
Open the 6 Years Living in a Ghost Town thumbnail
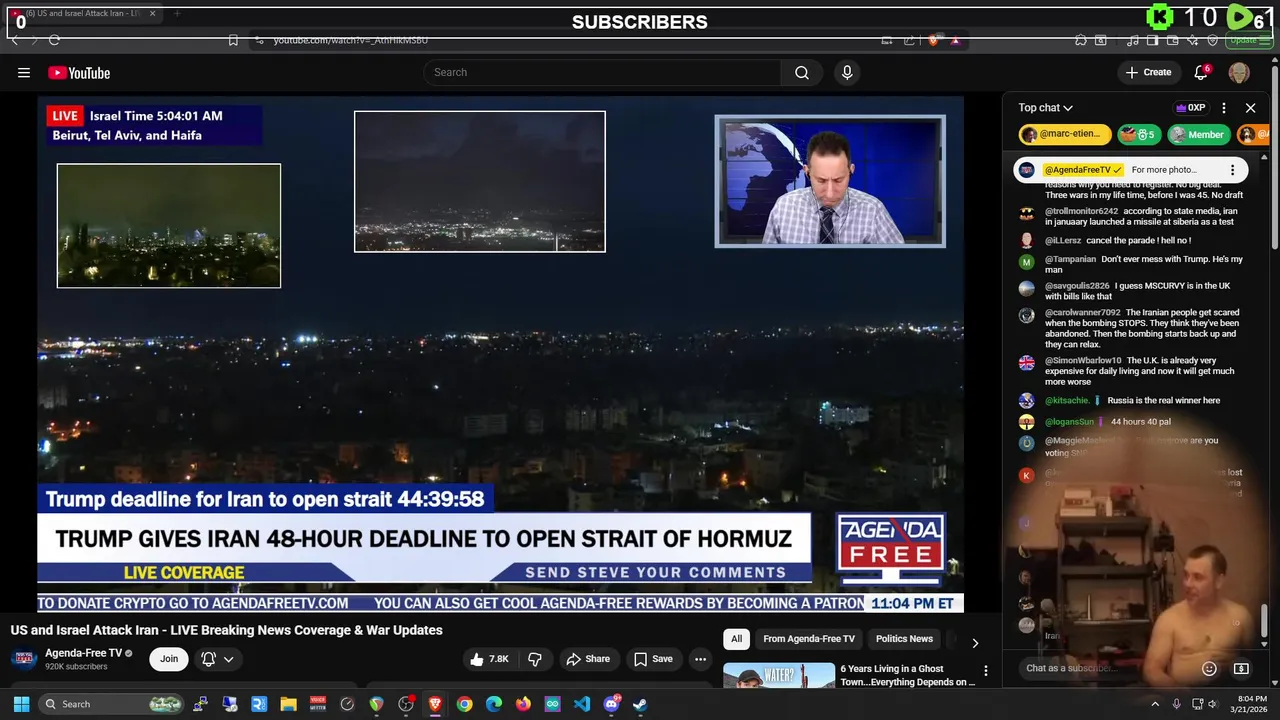click(779, 675)
